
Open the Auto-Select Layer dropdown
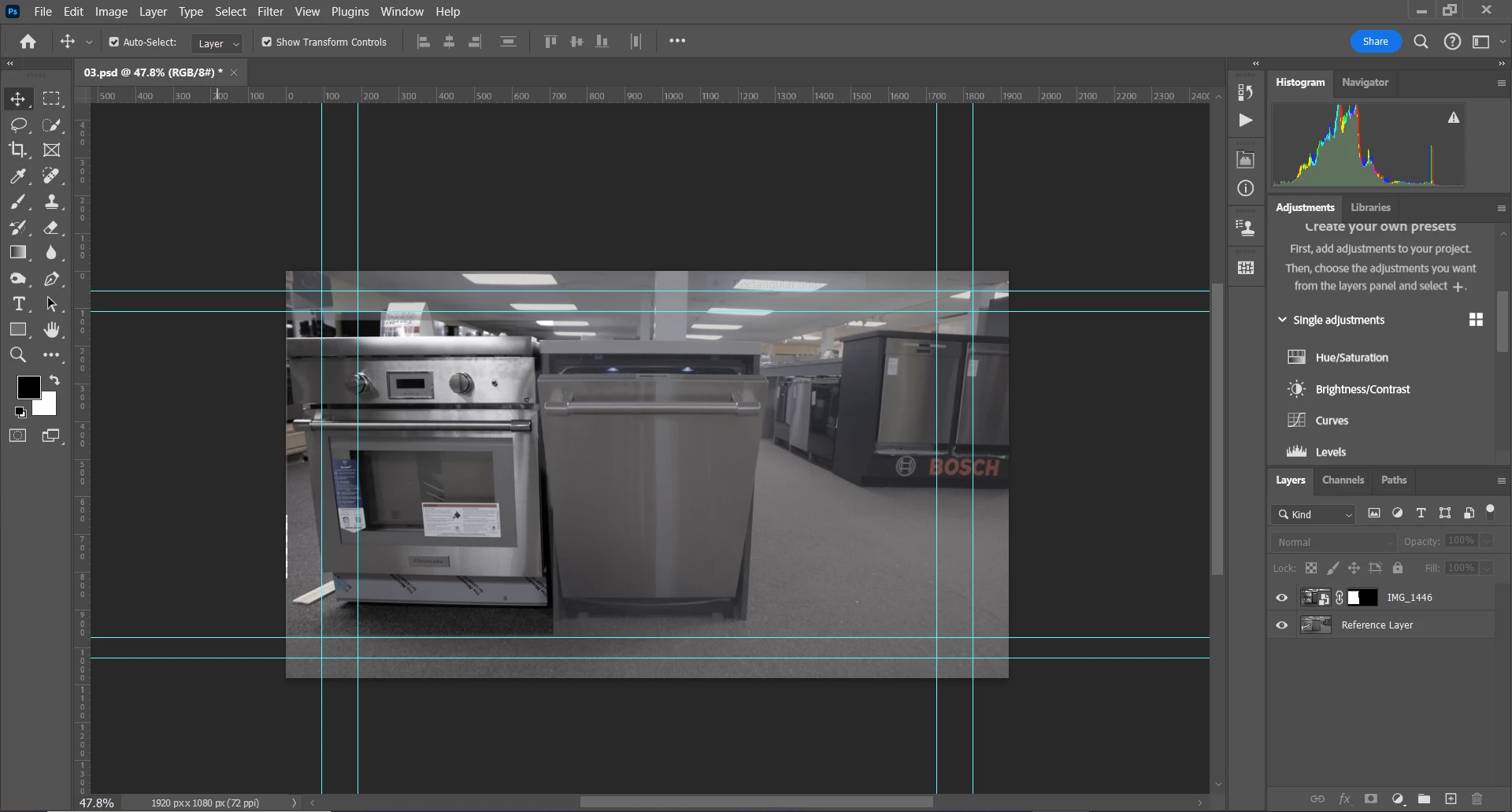pyautogui.click(x=217, y=43)
